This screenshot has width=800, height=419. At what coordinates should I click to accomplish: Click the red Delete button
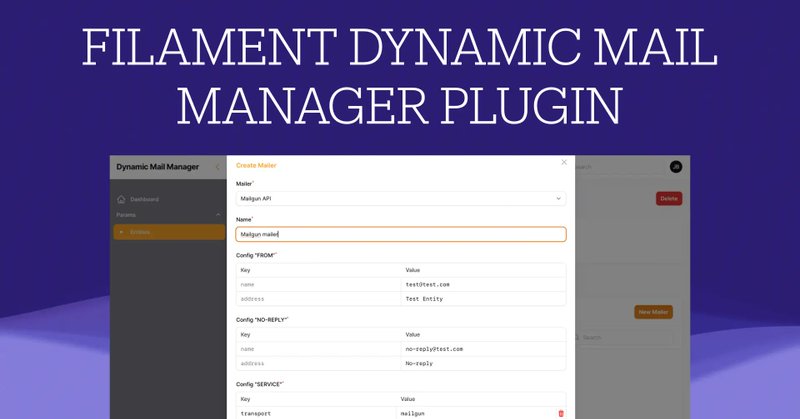[x=669, y=199]
